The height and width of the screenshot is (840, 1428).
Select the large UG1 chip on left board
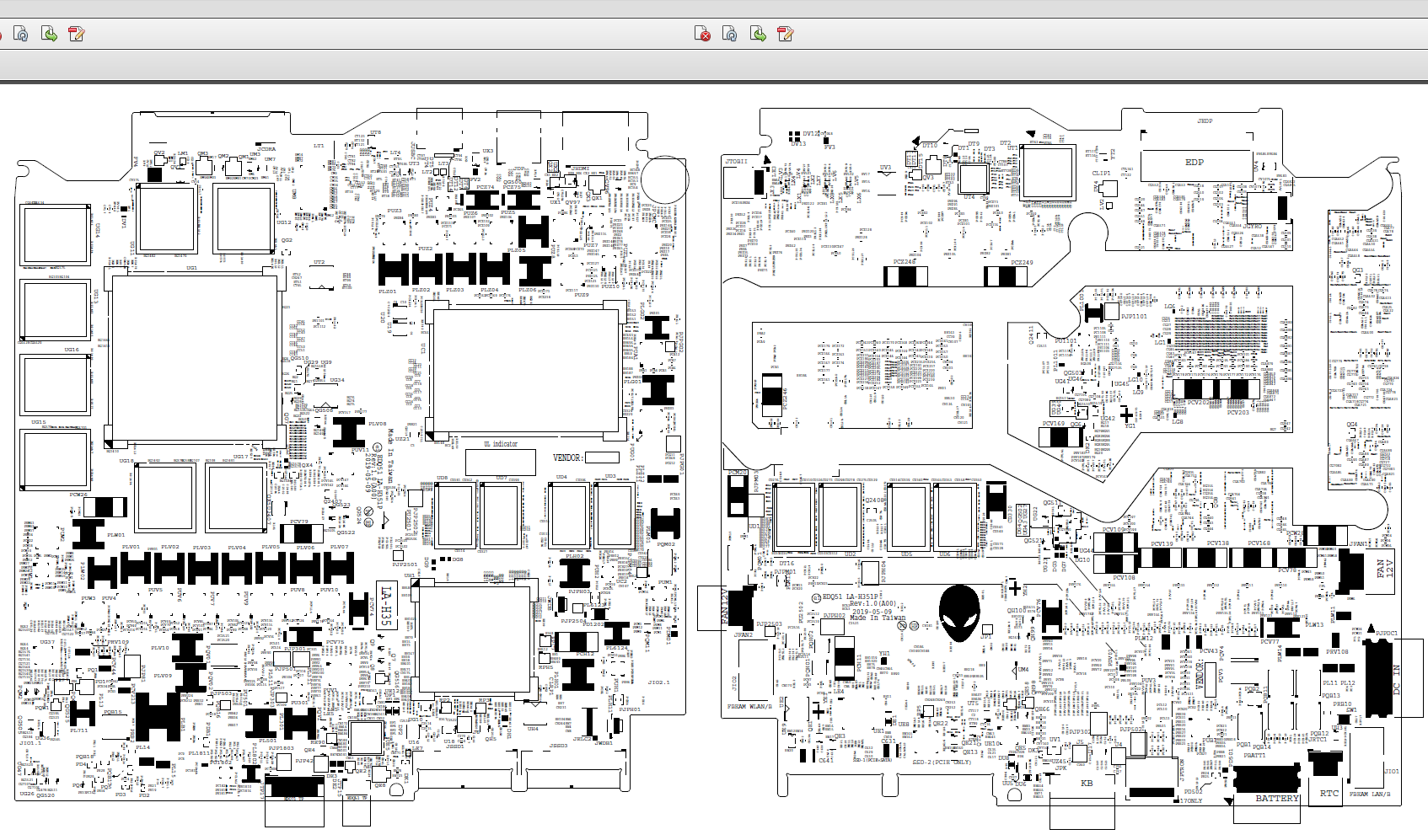pyautogui.click(x=195, y=357)
